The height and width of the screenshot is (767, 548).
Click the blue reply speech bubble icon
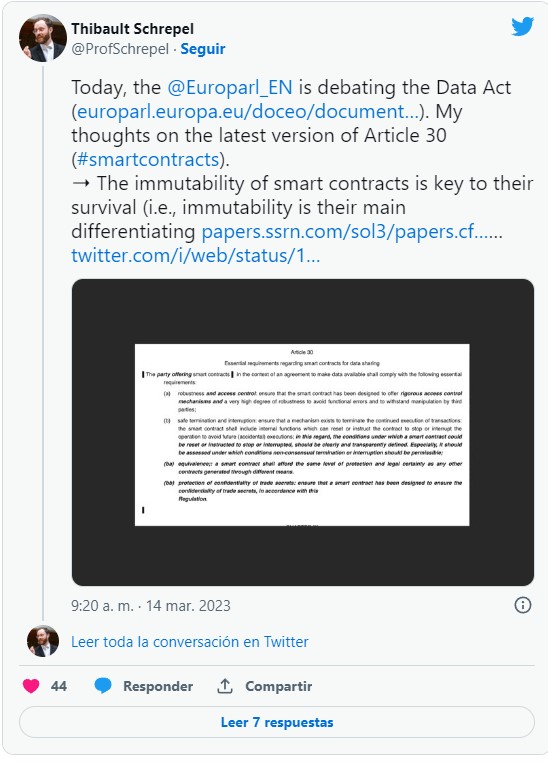pyautogui.click(x=103, y=686)
